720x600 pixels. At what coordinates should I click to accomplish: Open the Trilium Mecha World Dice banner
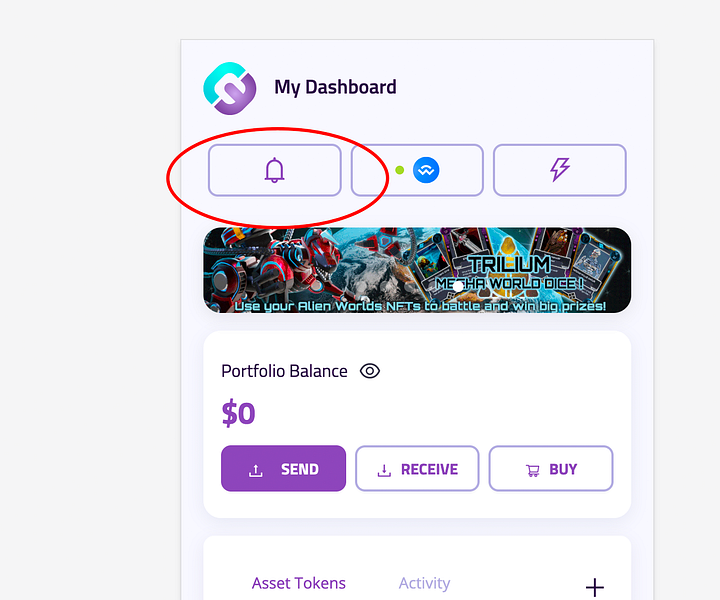point(417,270)
